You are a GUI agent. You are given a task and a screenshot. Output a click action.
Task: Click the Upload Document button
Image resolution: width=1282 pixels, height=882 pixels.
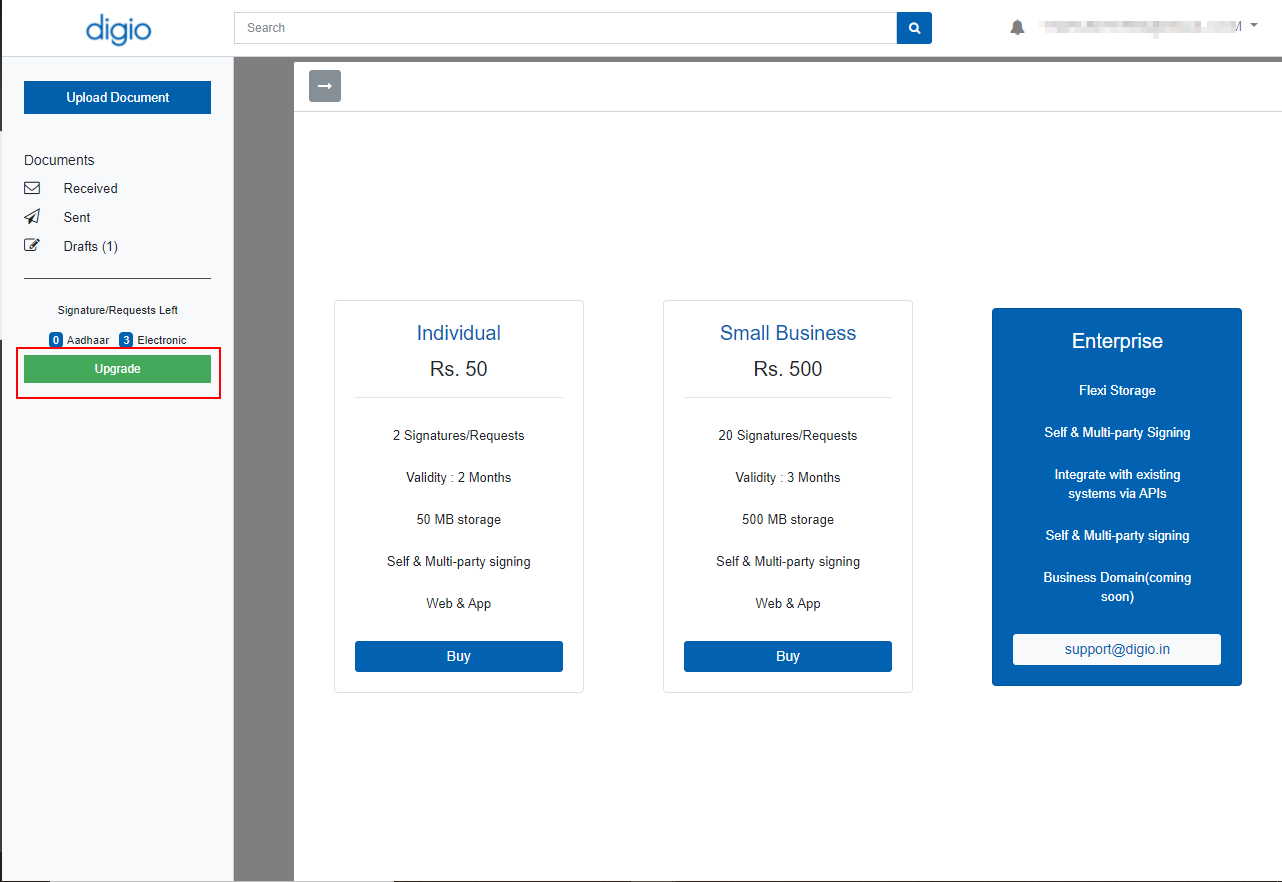click(x=117, y=97)
